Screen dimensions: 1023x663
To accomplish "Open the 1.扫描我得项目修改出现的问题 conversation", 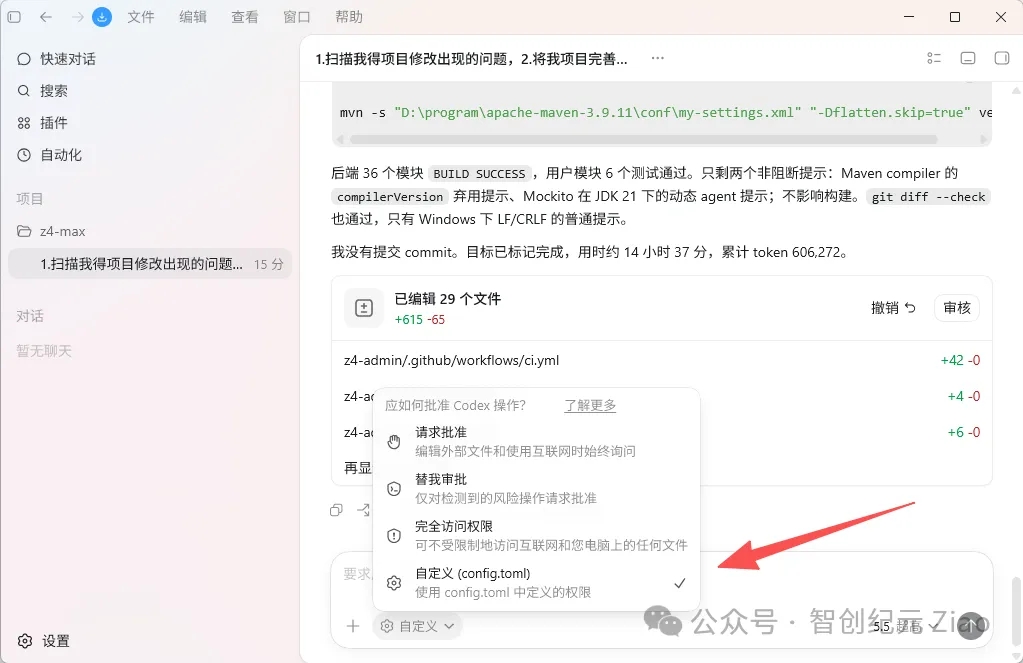I will (150, 264).
